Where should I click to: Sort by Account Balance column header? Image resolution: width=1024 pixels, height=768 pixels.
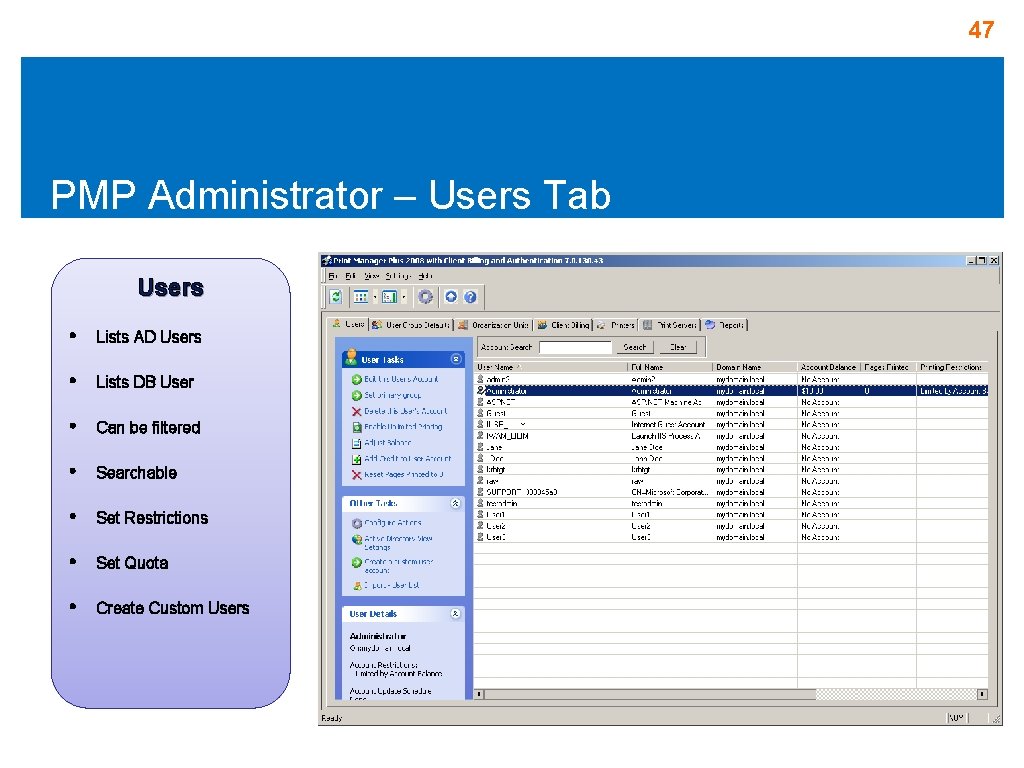pos(829,367)
